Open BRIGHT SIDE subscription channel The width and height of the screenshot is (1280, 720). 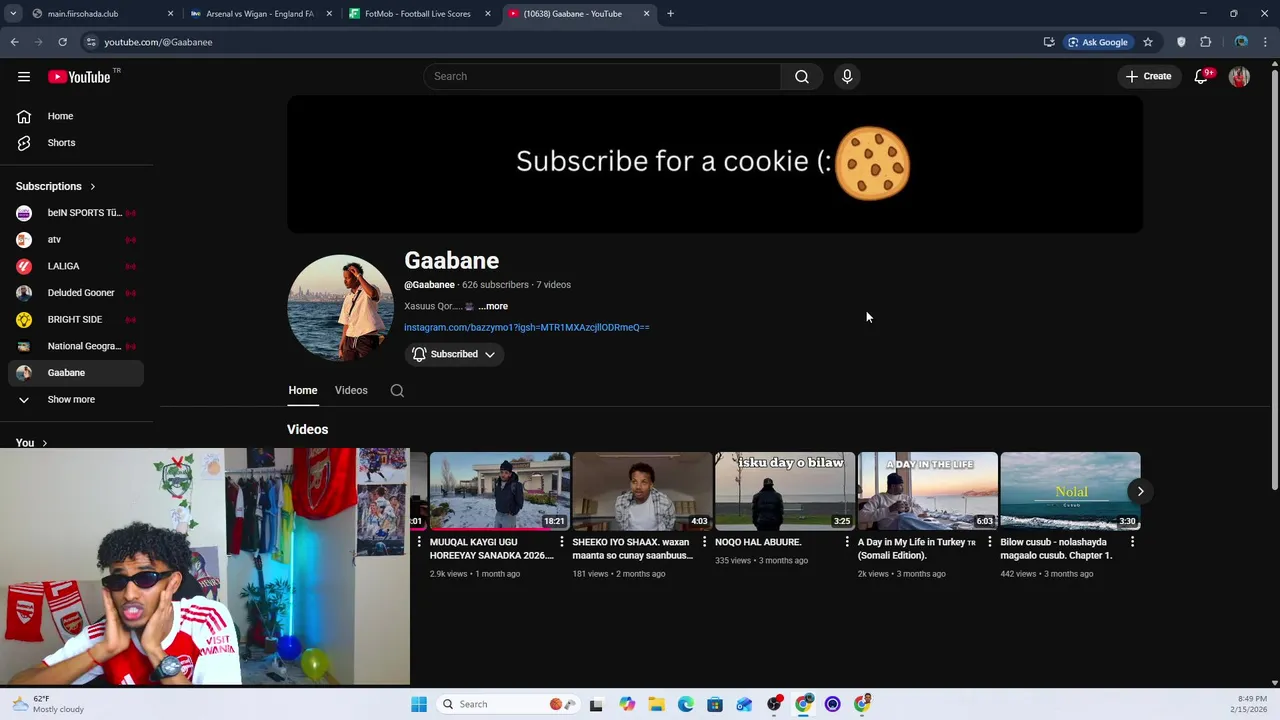tap(76, 320)
